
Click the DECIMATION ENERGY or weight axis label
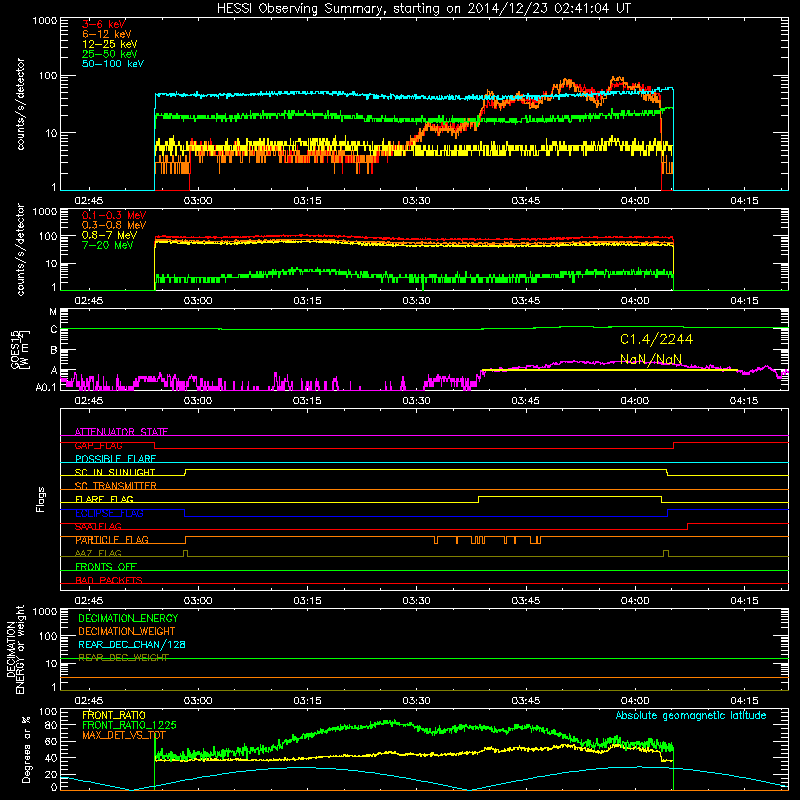(x=15, y=649)
